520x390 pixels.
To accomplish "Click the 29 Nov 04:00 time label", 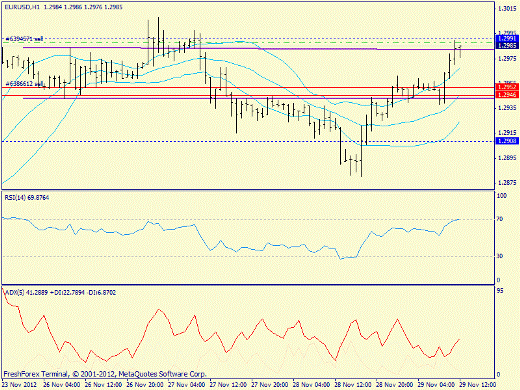I will [x=437, y=385].
